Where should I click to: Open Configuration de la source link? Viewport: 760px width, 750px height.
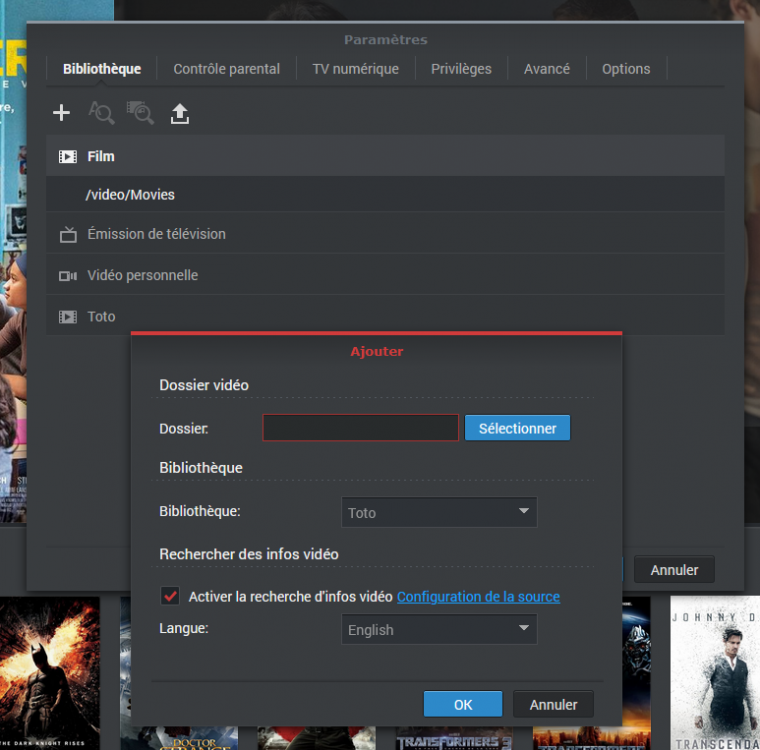pyautogui.click(x=478, y=597)
